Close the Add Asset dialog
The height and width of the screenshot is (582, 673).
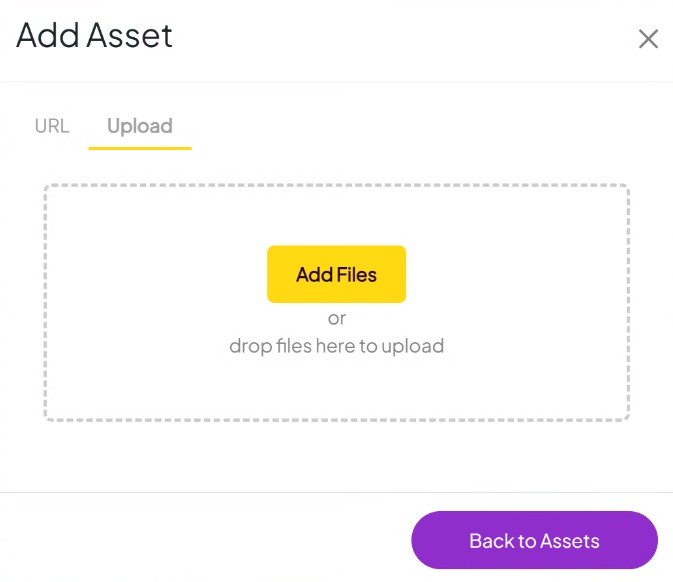[648, 39]
